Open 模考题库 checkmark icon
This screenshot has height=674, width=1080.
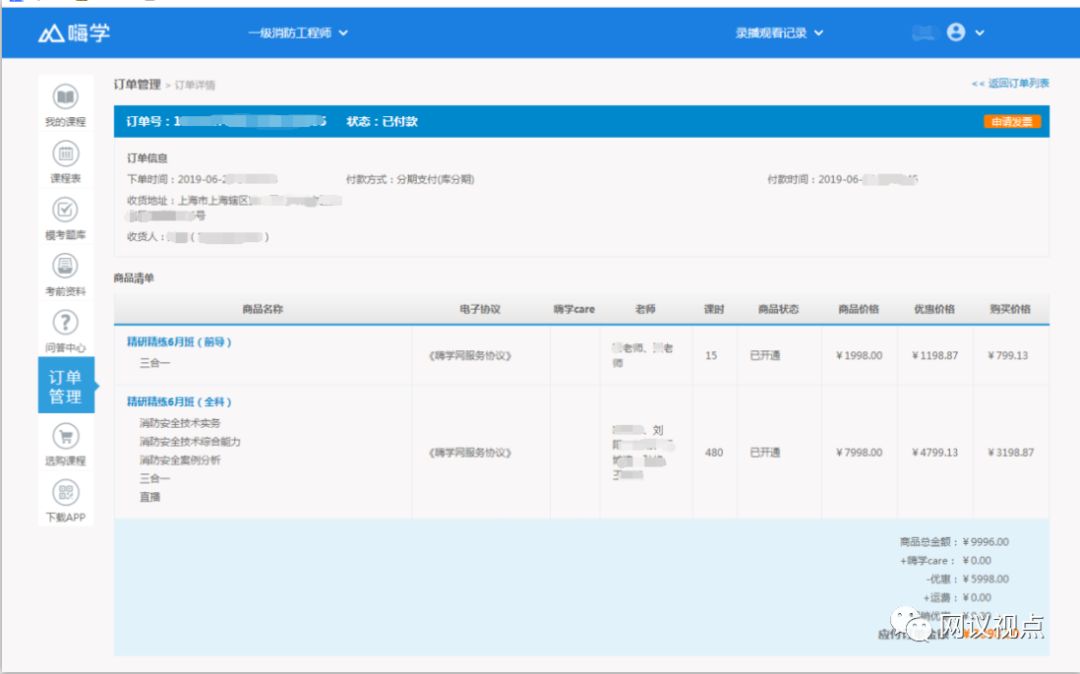point(66,210)
